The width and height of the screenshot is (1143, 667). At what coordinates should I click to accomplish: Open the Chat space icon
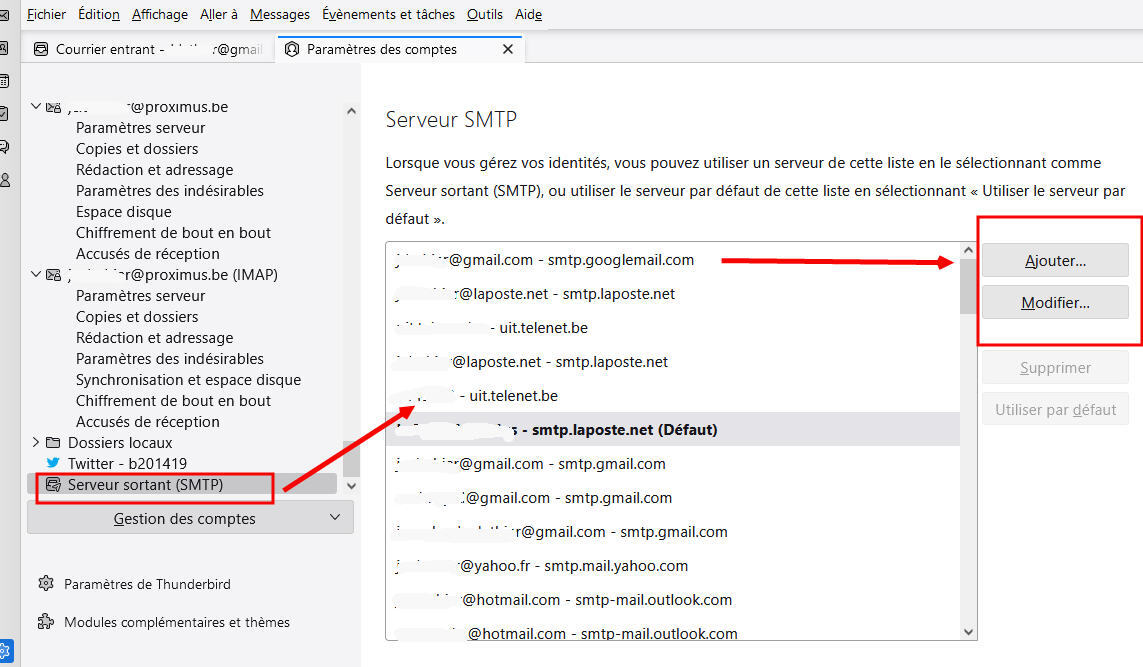point(4,147)
